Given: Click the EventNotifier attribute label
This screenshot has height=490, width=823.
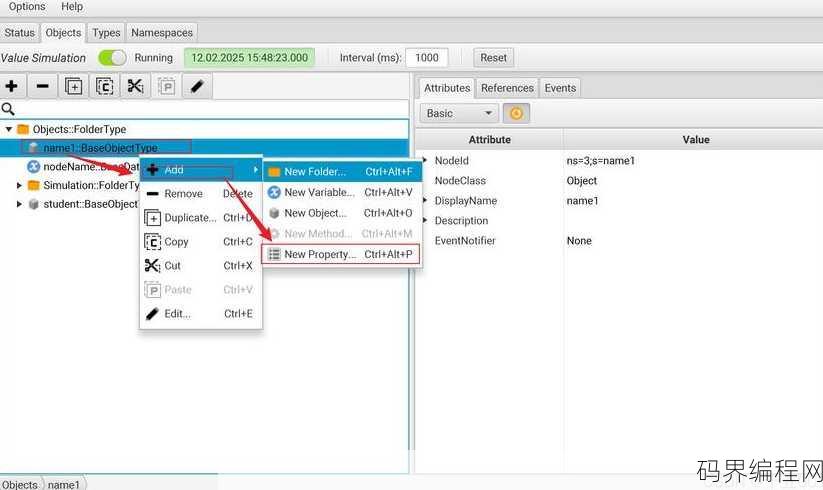Looking at the screenshot, I should click(x=465, y=241).
